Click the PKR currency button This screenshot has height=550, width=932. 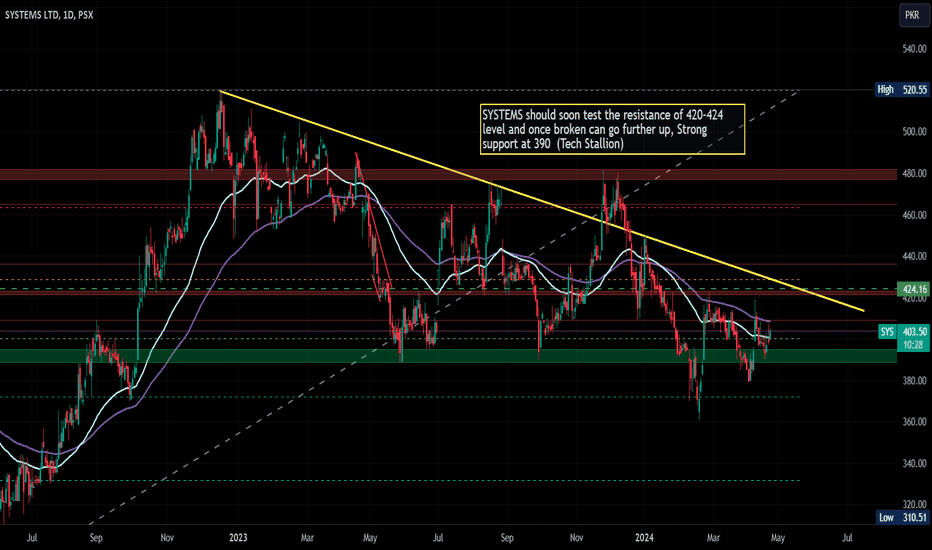(912, 15)
